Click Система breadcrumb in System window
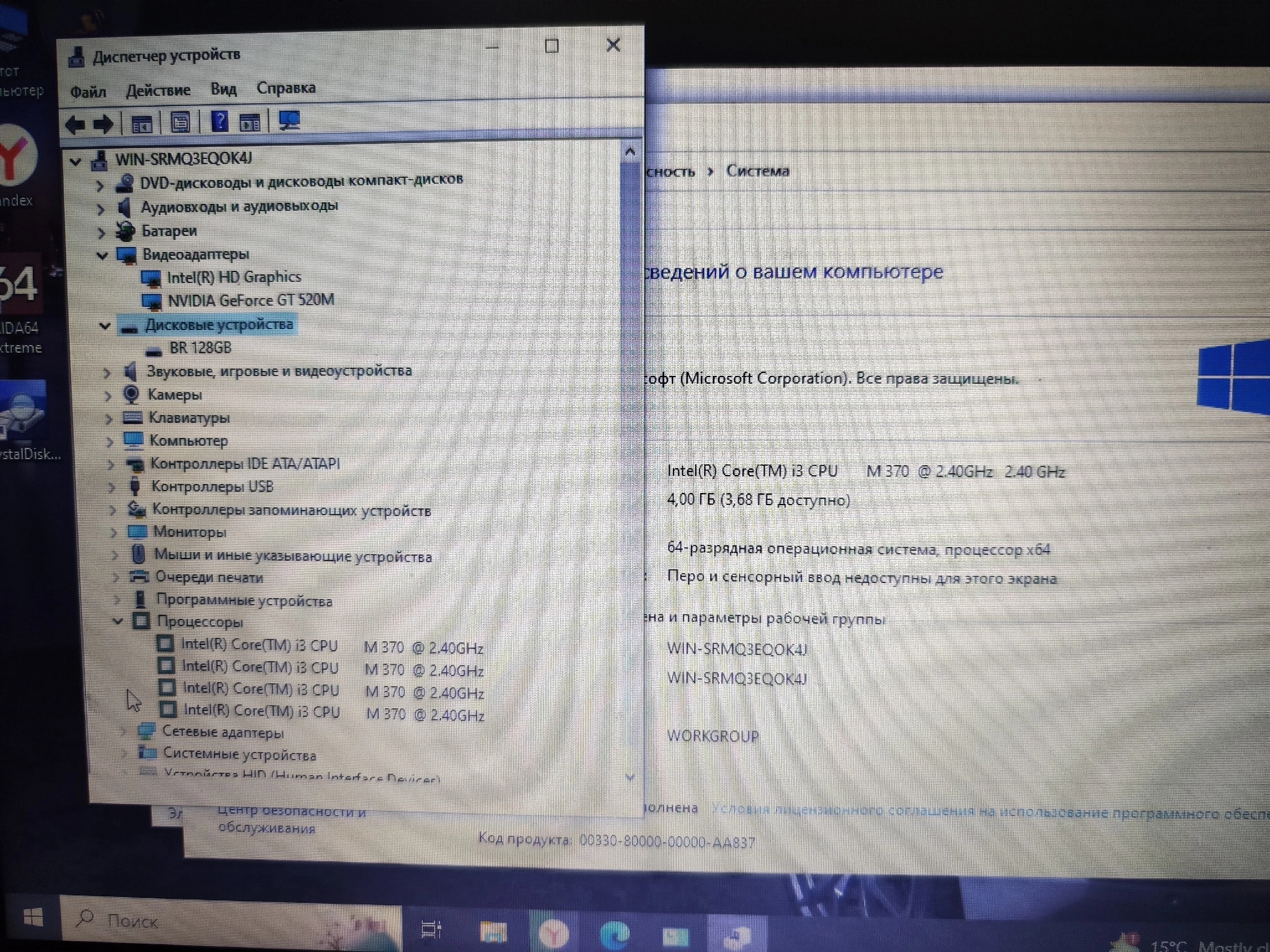Image resolution: width=1270 pixels, height=952 pixels. (x=758, y=171)
